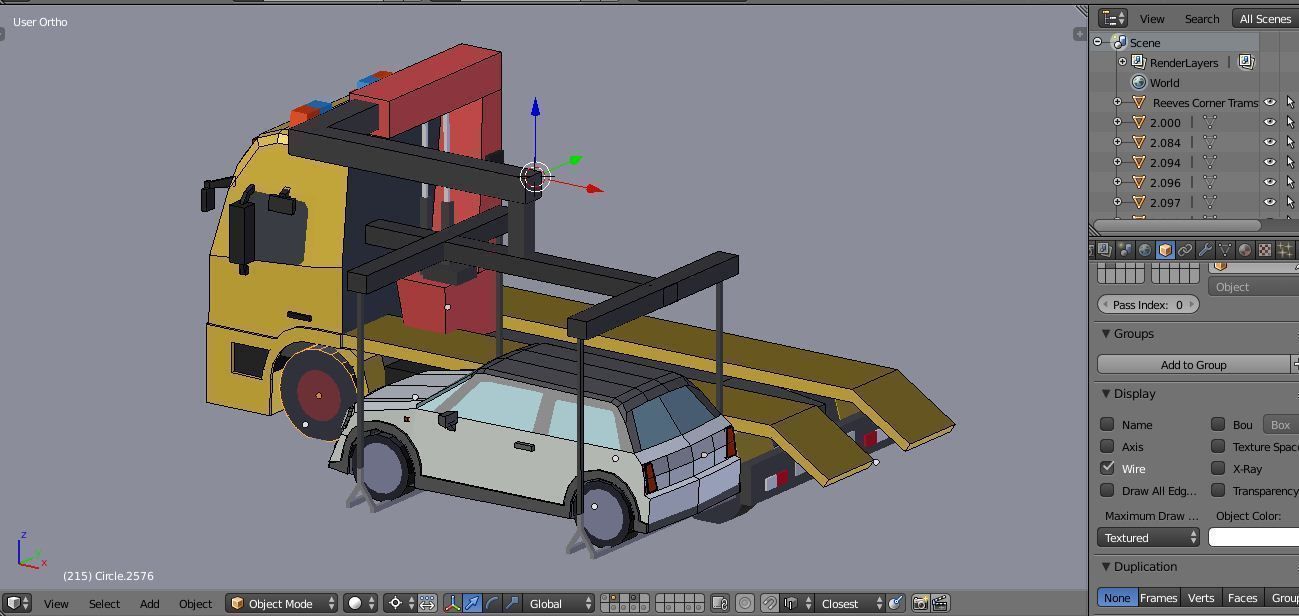This screenshot has width=1299, height=616.
Task: Click the OpenGL render animation clapper icon
Action: click(x=940, y=603)
